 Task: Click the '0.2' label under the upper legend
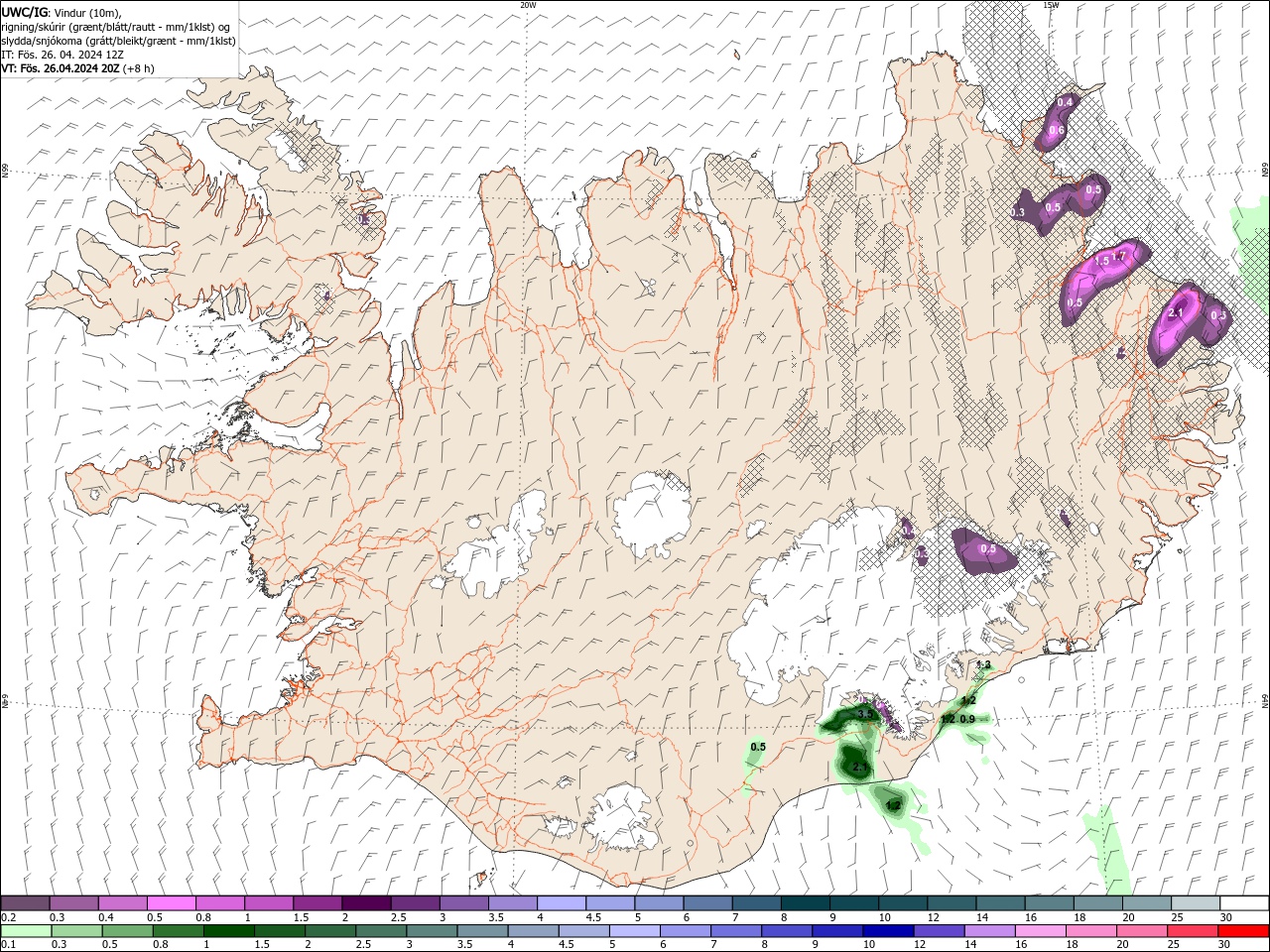[8, 917]
